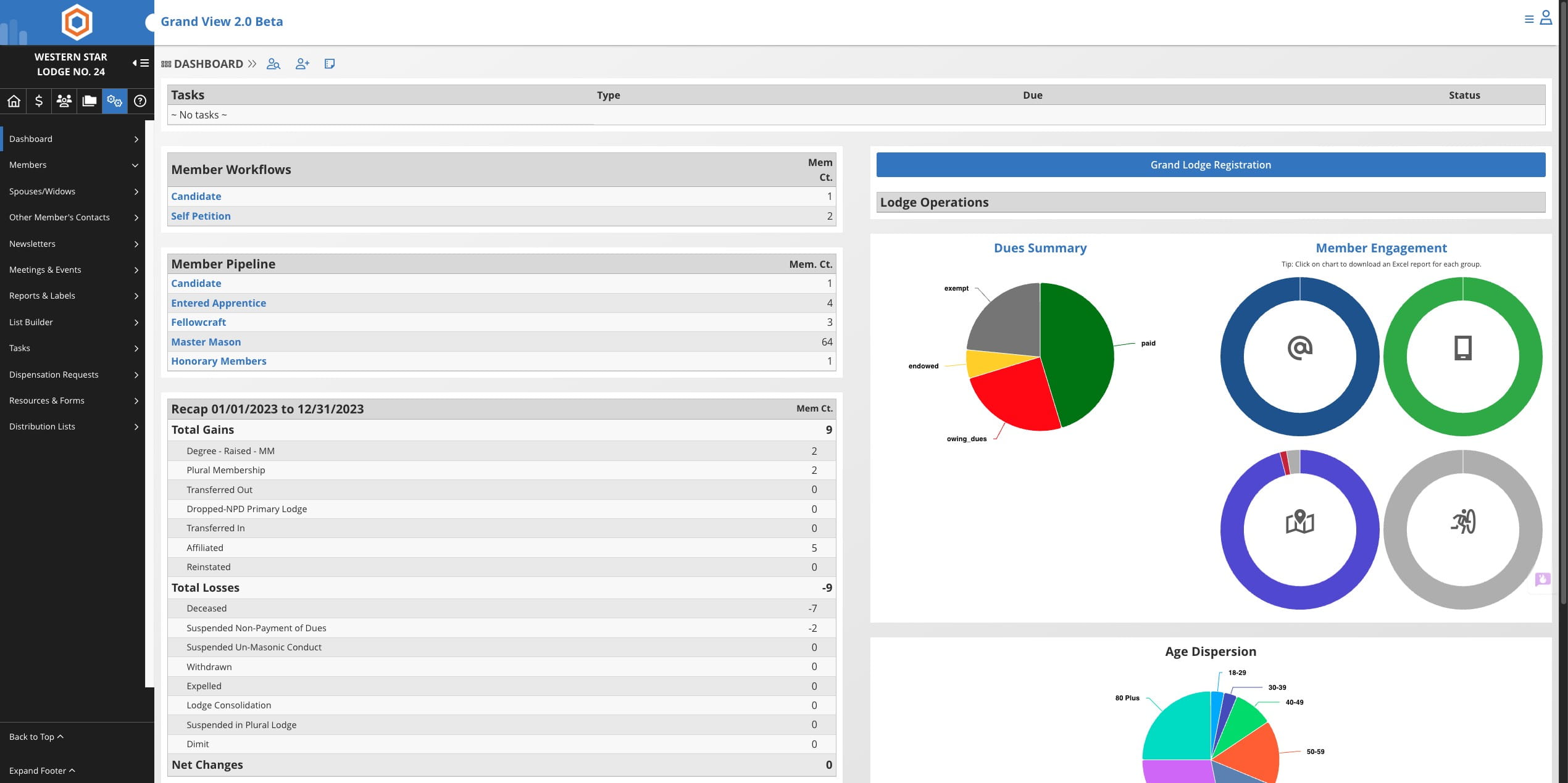The image size is (1568, 783).
Task: Collapse the sidebar with the toggle icon
Action: click(141, 63)
